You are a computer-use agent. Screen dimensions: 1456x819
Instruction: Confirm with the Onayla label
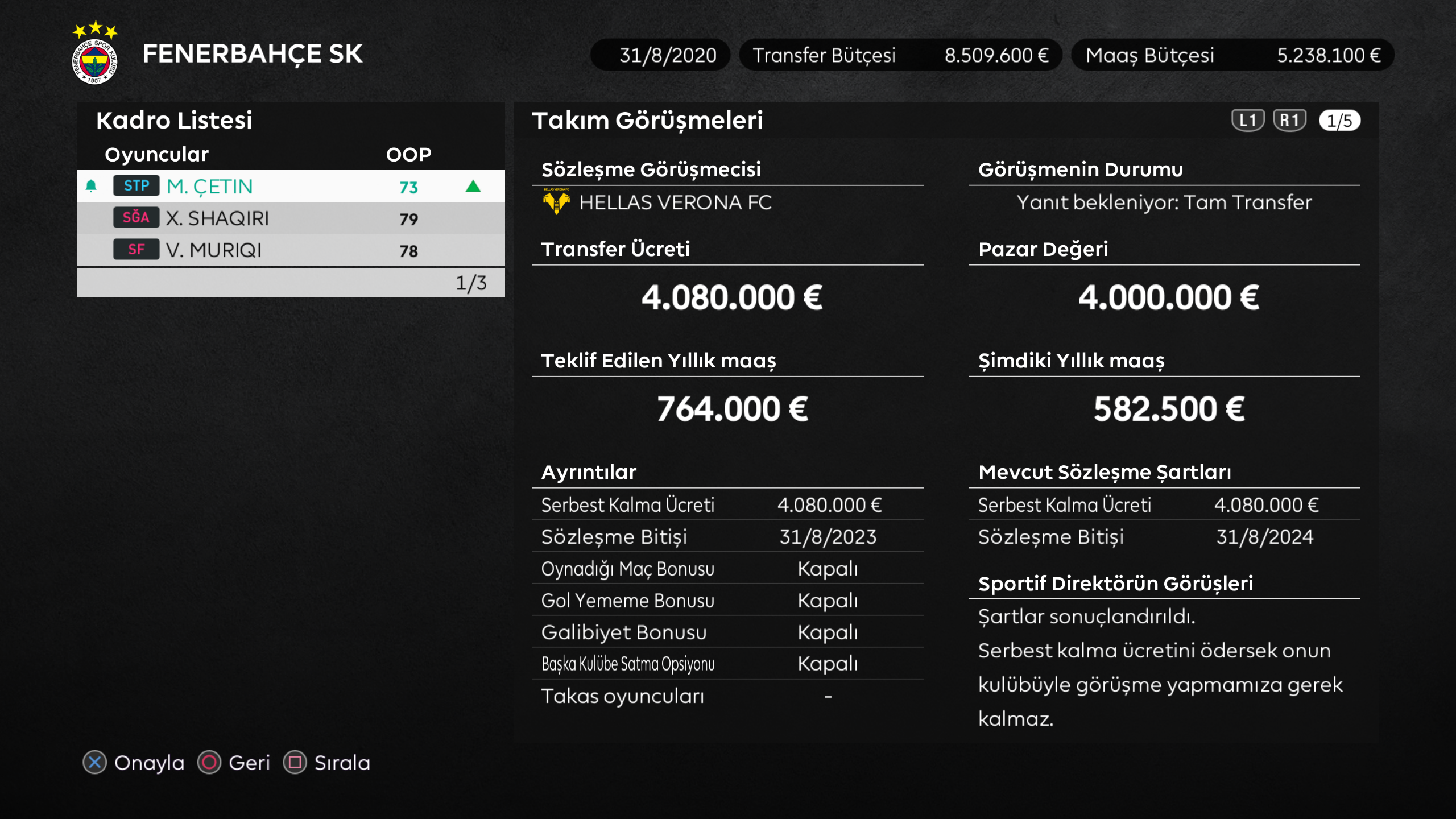click(x=150, y=763)
